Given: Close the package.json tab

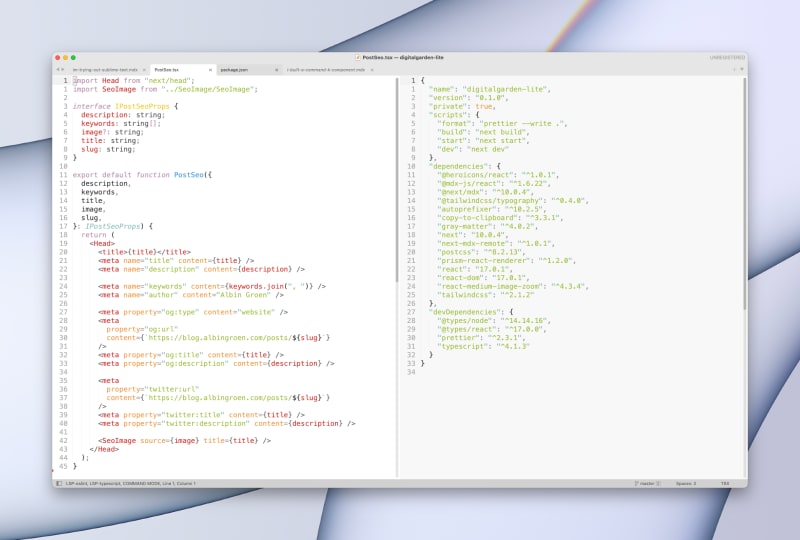Looking at the screenshot, I should pyautogui.click(x=277, y=70).
